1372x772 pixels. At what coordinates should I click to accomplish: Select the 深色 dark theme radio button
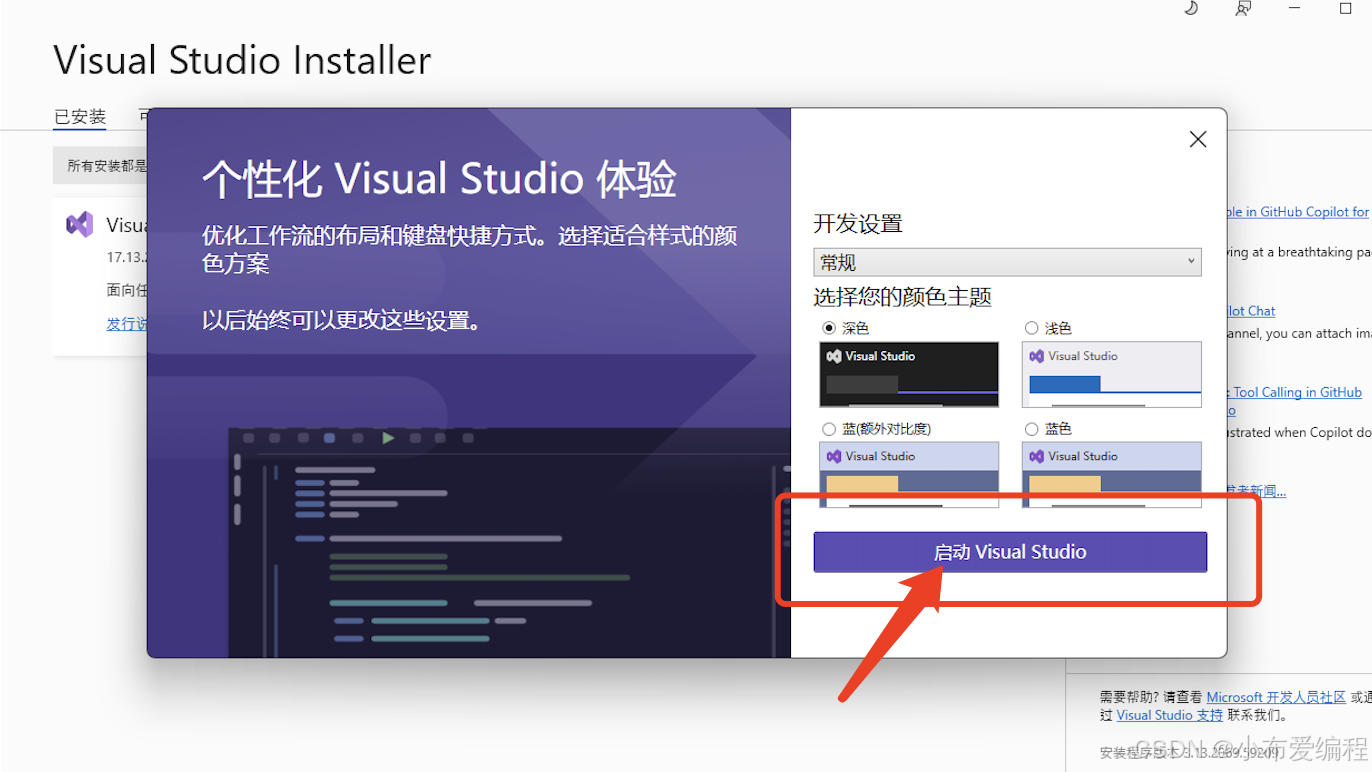coord(829,328)
